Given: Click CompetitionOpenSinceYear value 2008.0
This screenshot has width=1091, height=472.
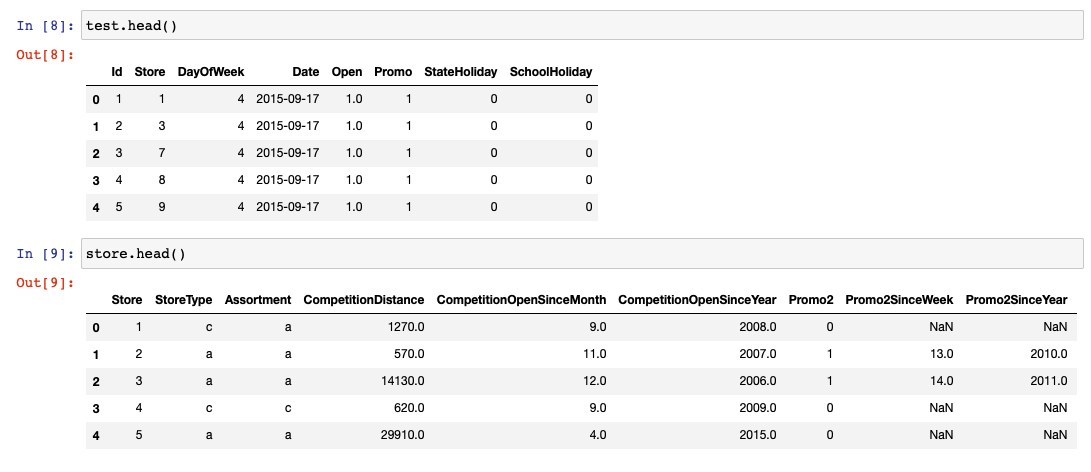Looking at the screenshot, I should pos(758,327).
